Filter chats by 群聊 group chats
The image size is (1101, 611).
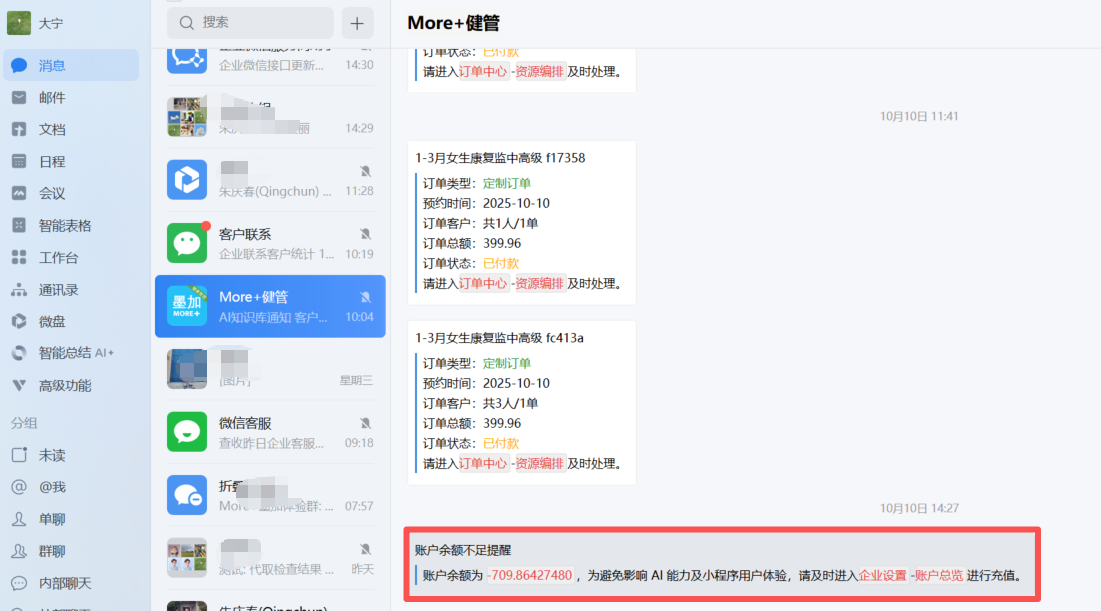(52, 551)
